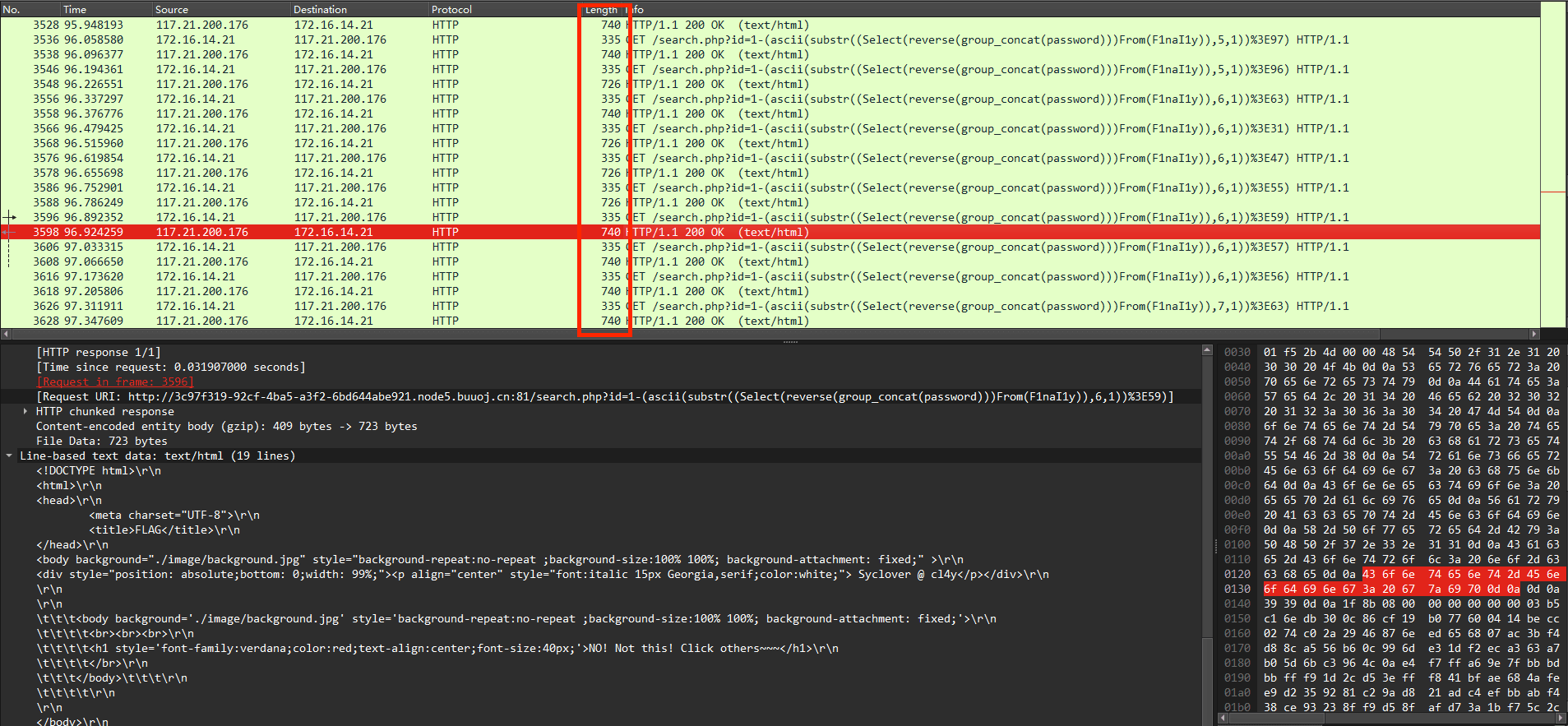
Task: Select packet number 3566 row
Action: click(770, 128)
